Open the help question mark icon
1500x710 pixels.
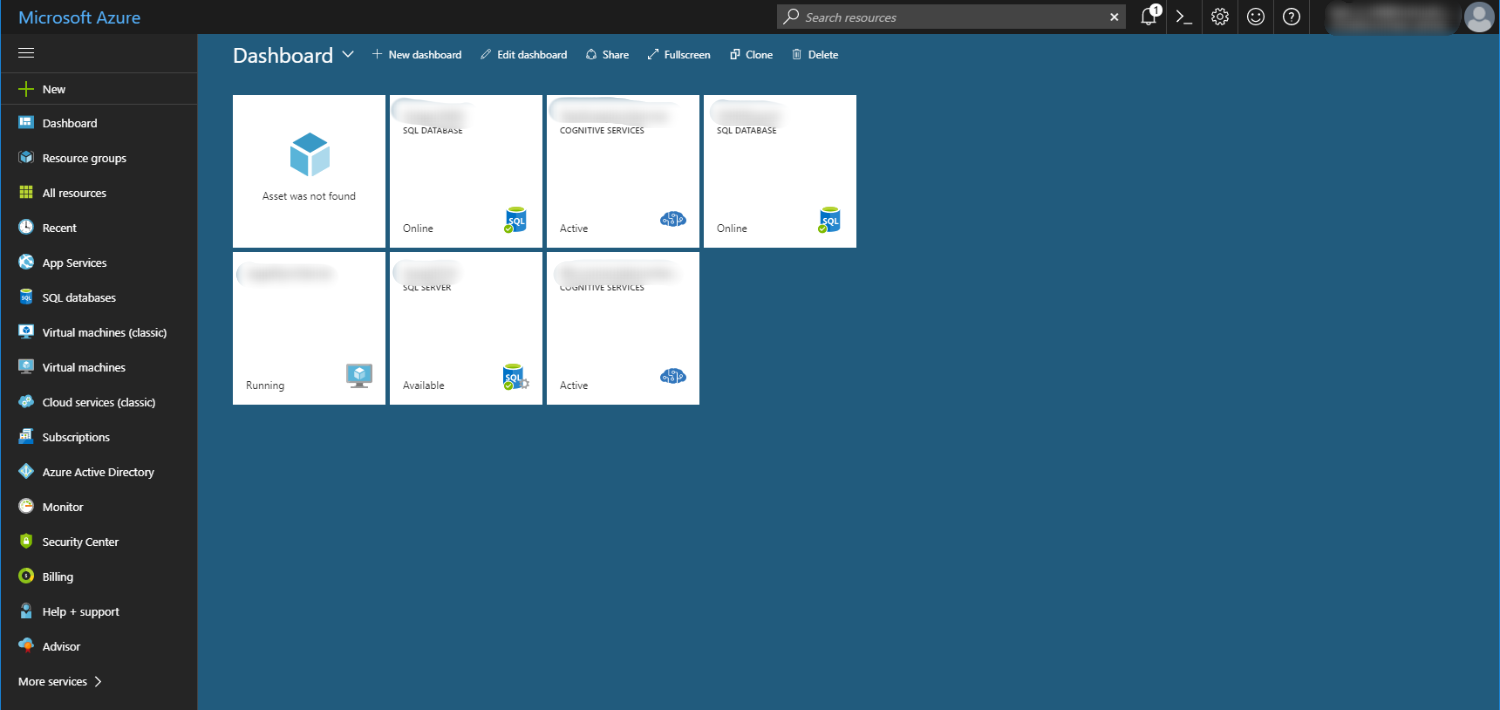click(x=1292, y=17)
